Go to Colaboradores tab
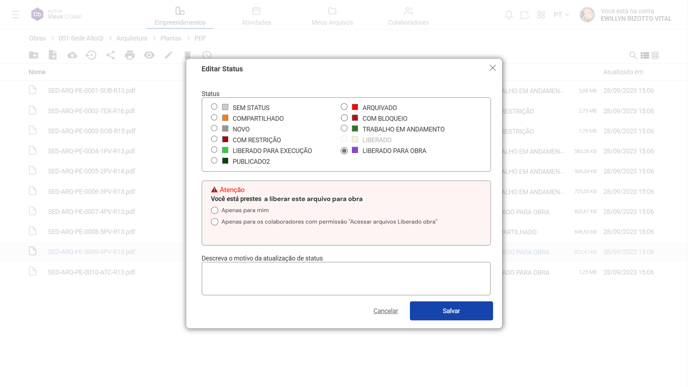 408,16
